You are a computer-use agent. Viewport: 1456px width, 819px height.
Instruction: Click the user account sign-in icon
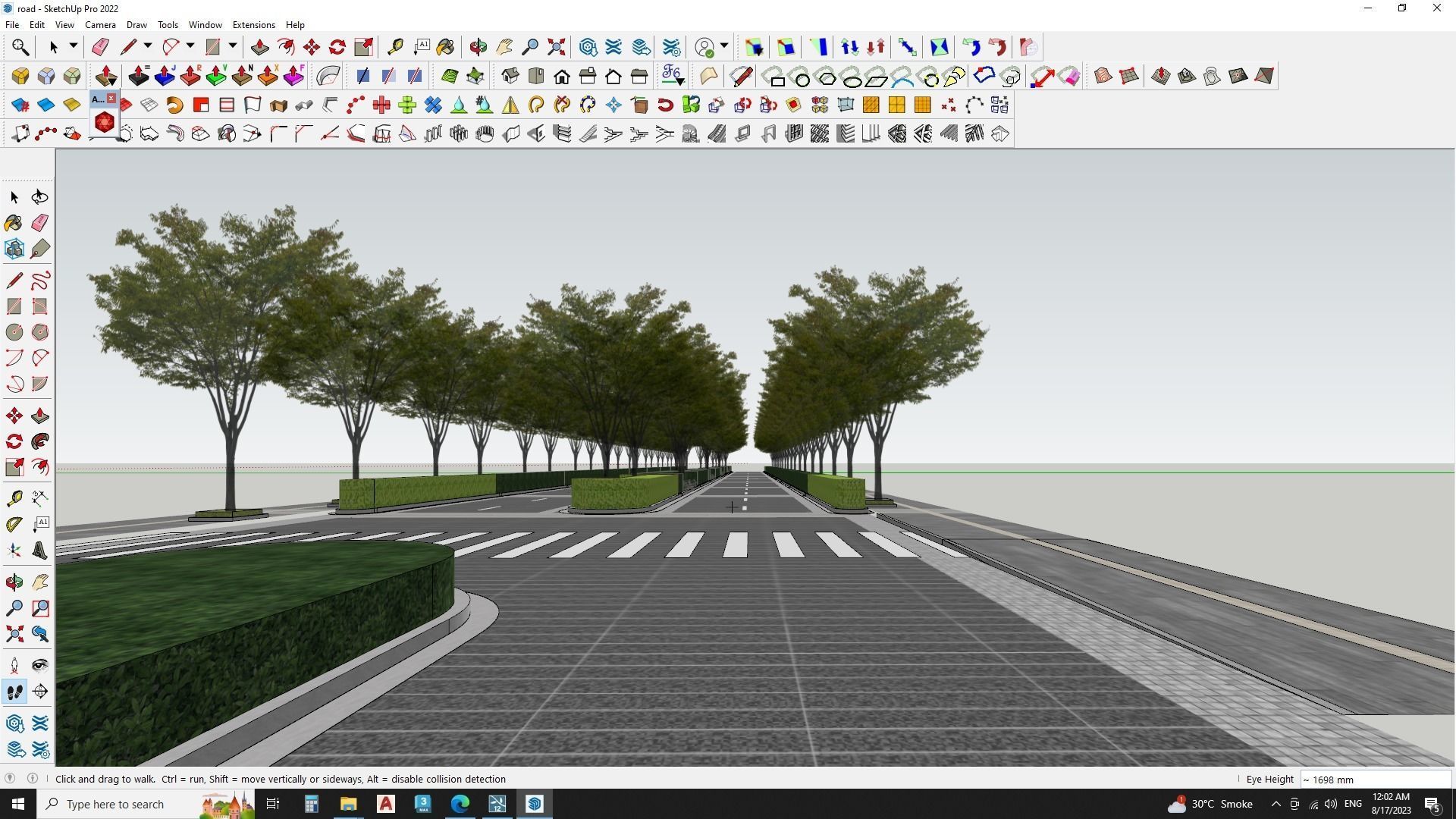704,47
